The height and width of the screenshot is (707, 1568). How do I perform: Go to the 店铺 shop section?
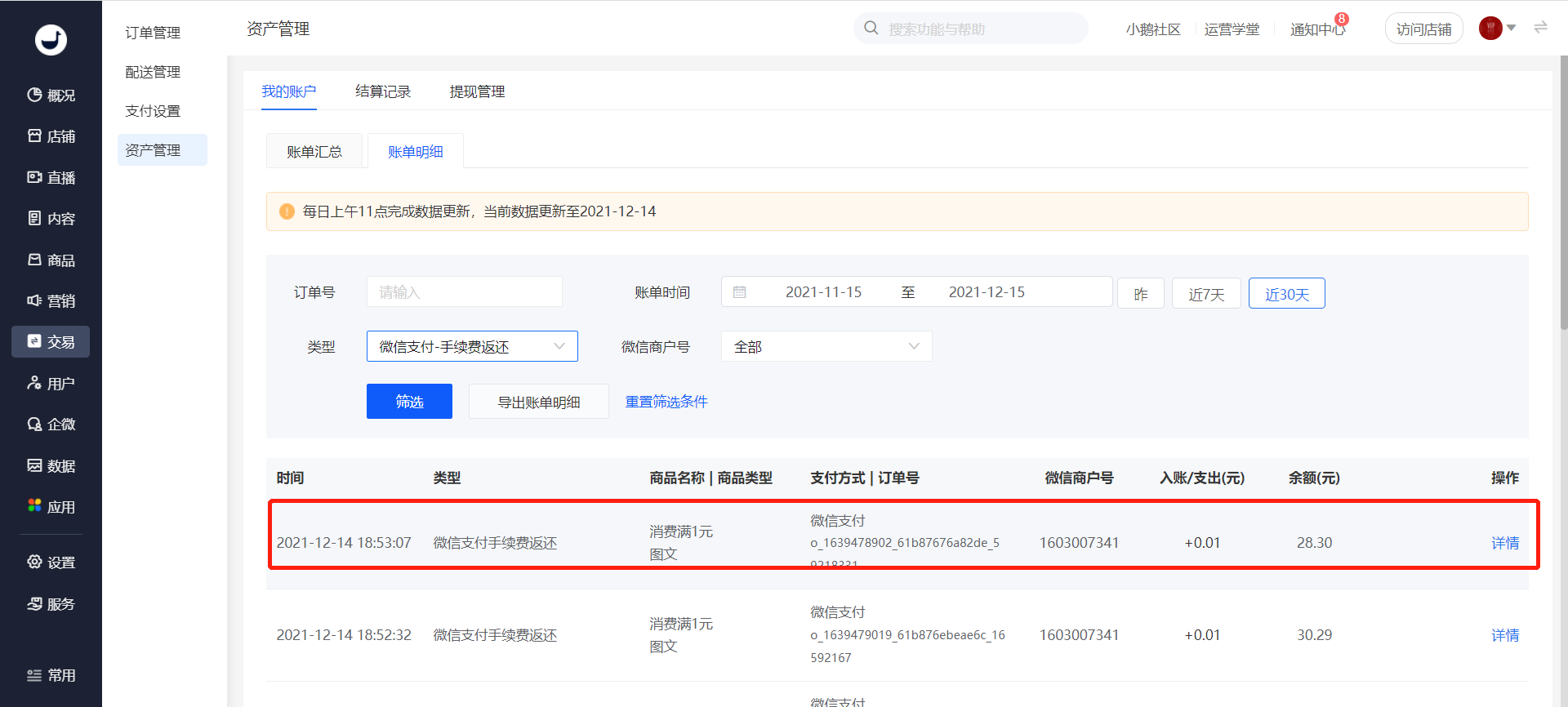pyautogui.click(x=51, y=136)
